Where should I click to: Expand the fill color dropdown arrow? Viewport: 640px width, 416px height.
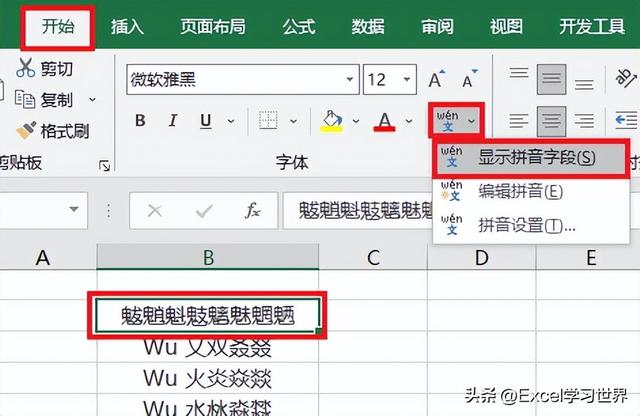coord(356,121)
